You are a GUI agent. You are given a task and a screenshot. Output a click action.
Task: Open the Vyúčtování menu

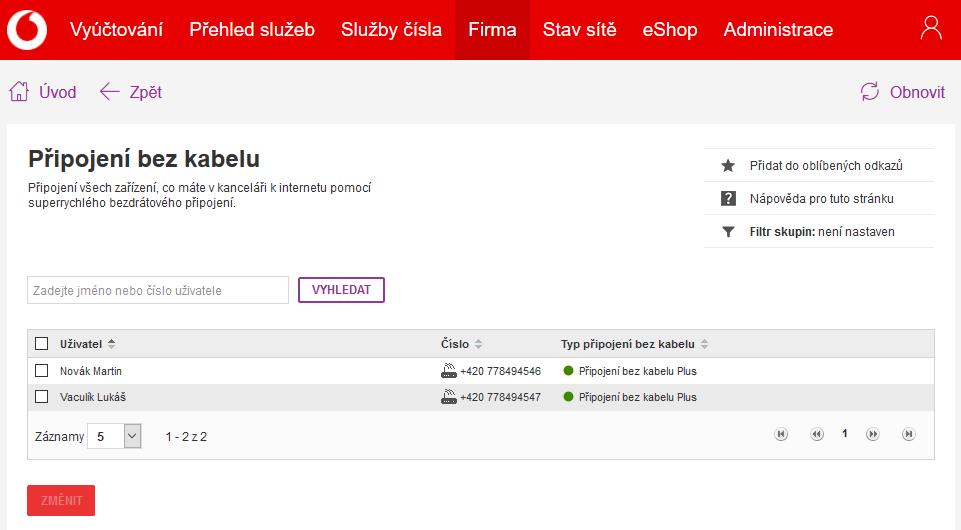point(116,29)
